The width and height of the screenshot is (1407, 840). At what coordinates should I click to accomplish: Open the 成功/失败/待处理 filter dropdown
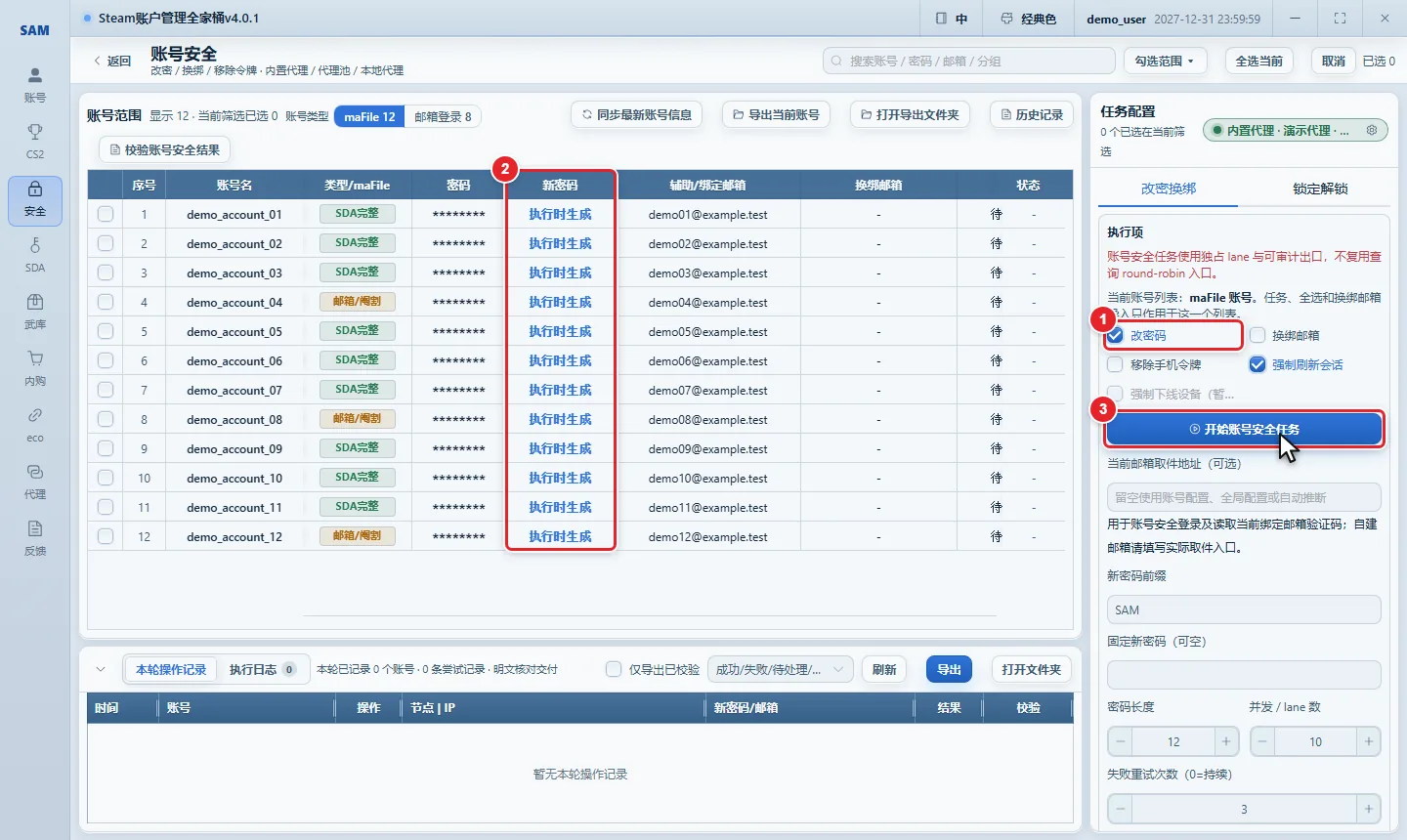click(x=780, y=669)
